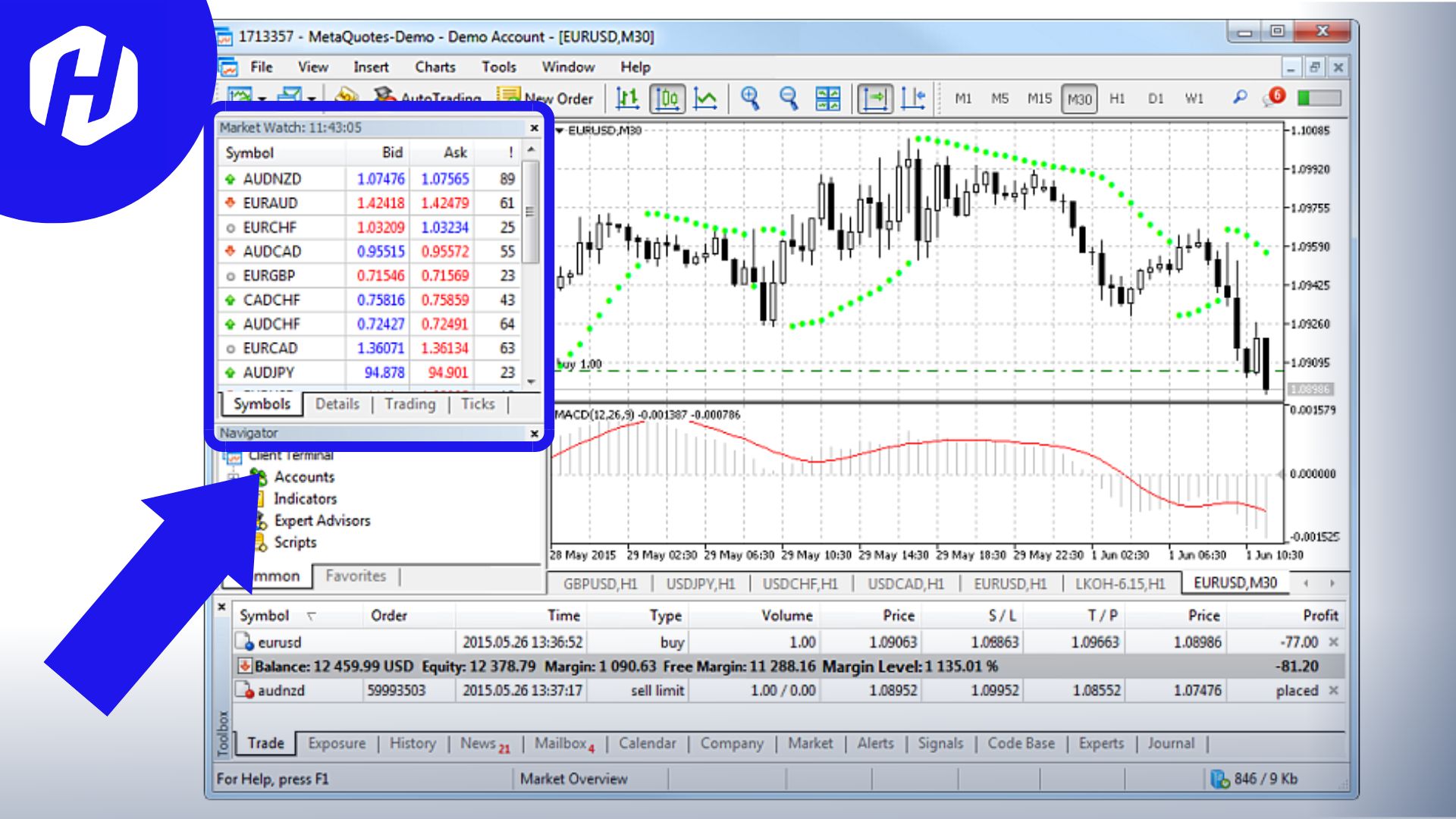Click the connection strength bar in toolbar
Viewport: 1456px width, 819px height.
point(1319,98)
